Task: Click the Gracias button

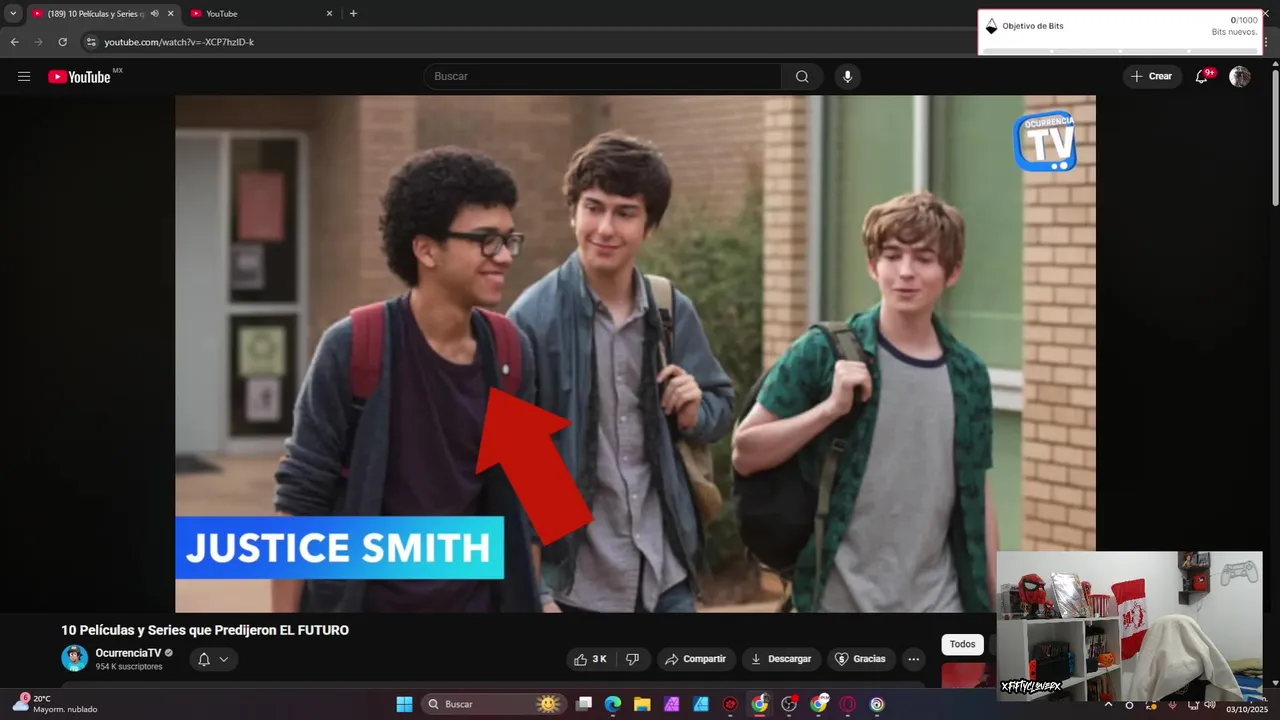Action: [861, 659]
